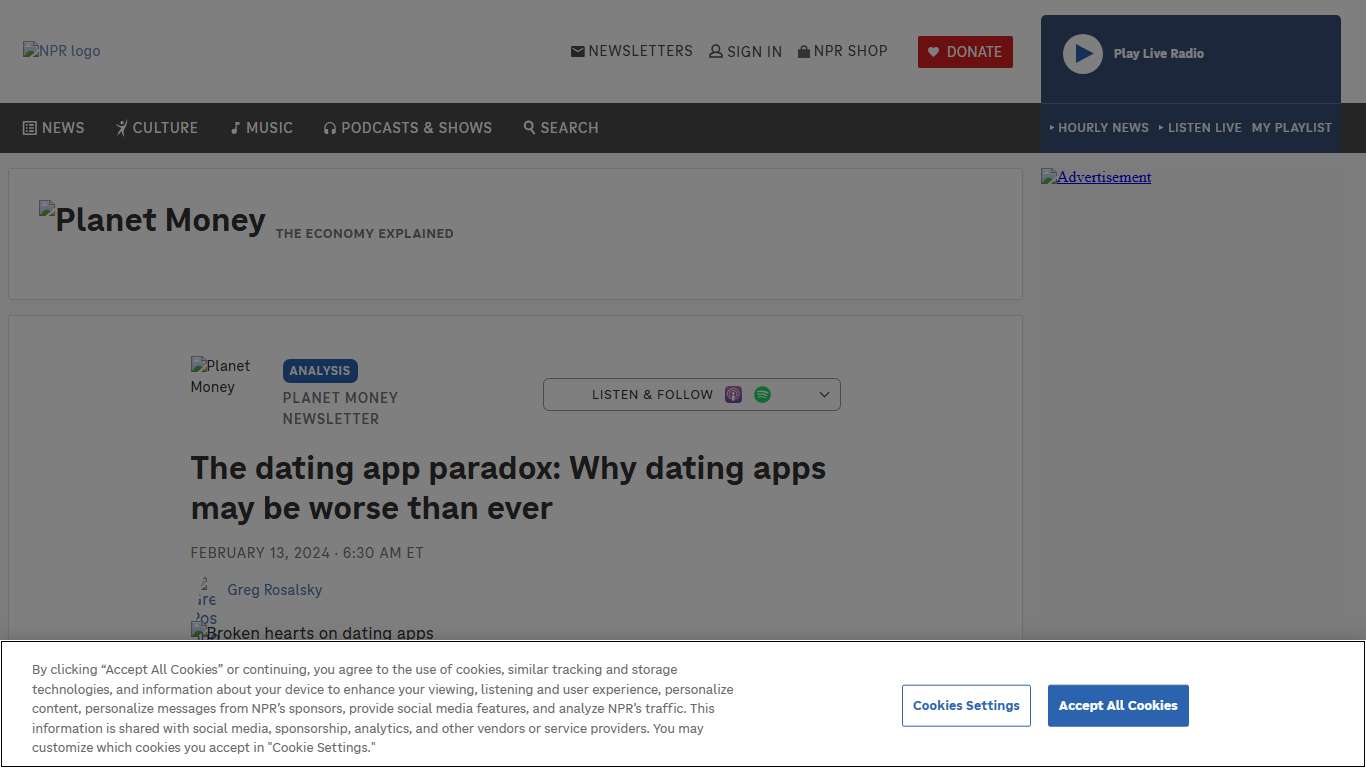
Task: Click the heart icon on the Donate button
Action: (x=933, y=52)
